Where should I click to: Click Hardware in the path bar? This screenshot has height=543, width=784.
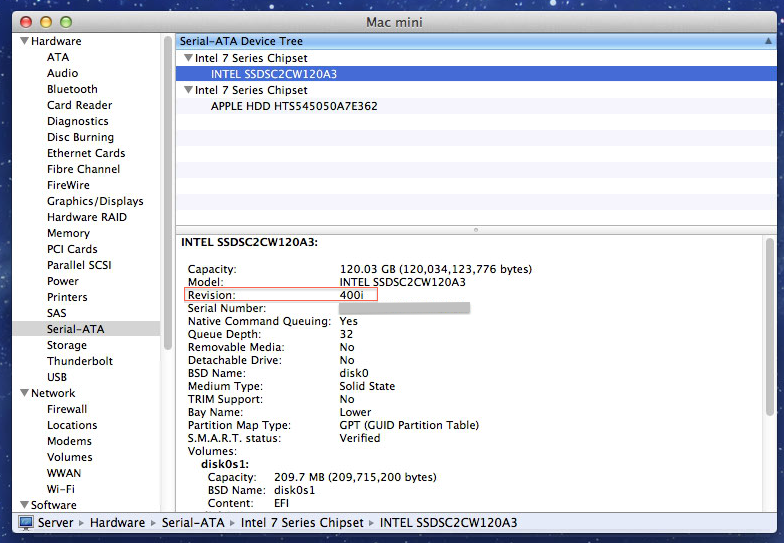(x=117, y=522)
